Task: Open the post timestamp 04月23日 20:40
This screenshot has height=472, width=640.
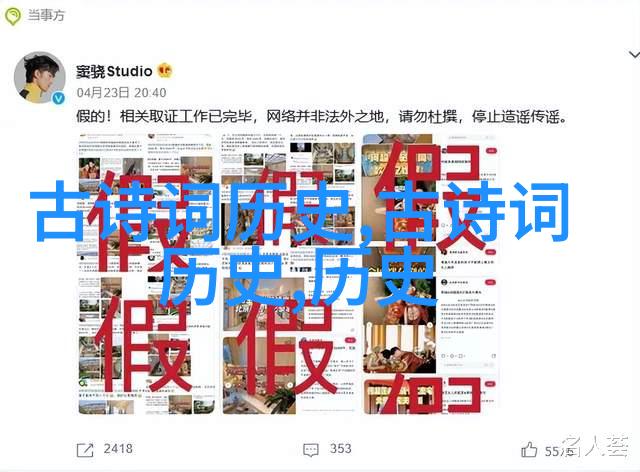Action: pyautogui.click(x=122, y=93)
